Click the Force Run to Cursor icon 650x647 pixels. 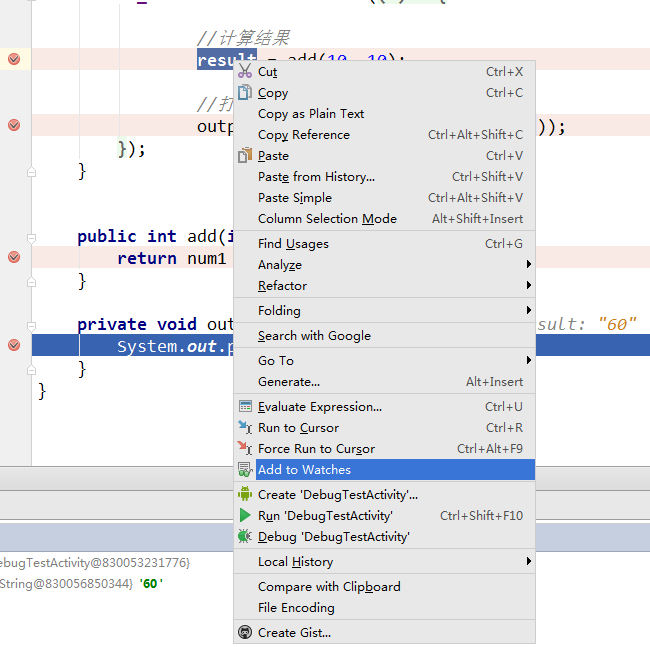tap(245, 448)
